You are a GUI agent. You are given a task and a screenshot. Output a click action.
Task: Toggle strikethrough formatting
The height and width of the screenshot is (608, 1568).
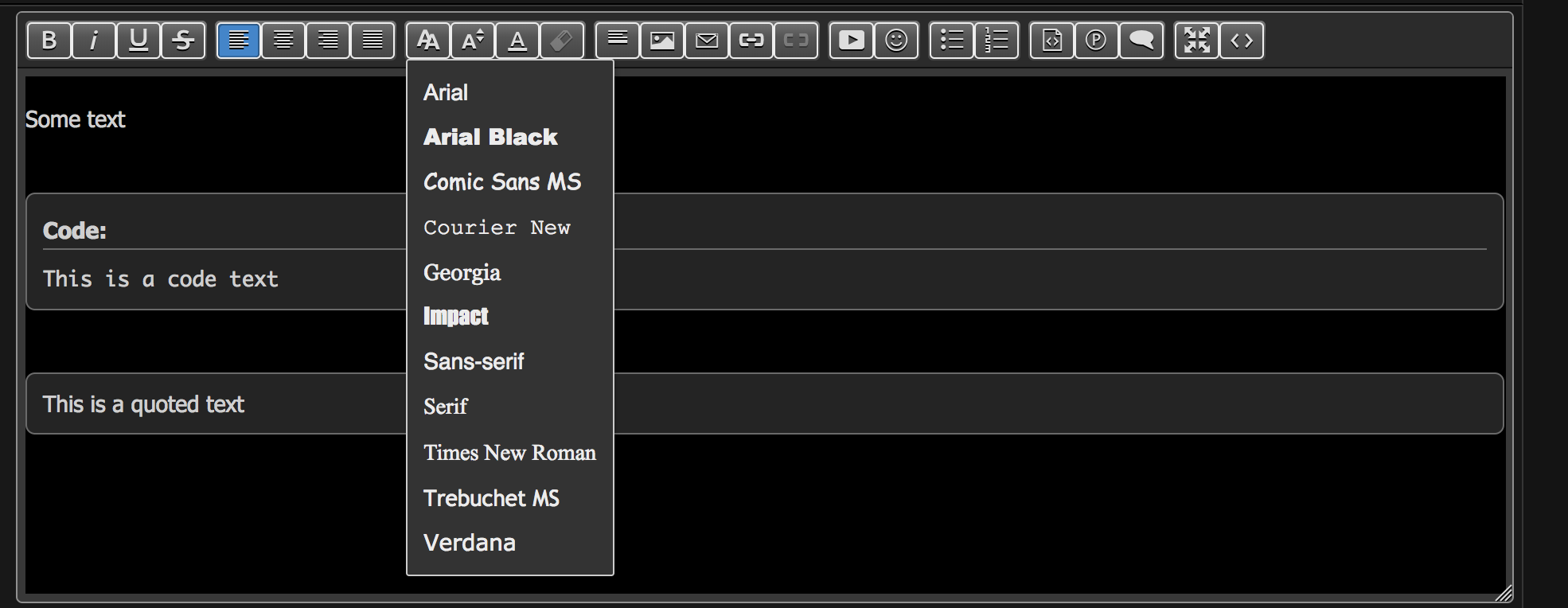[x=182, y=40]
